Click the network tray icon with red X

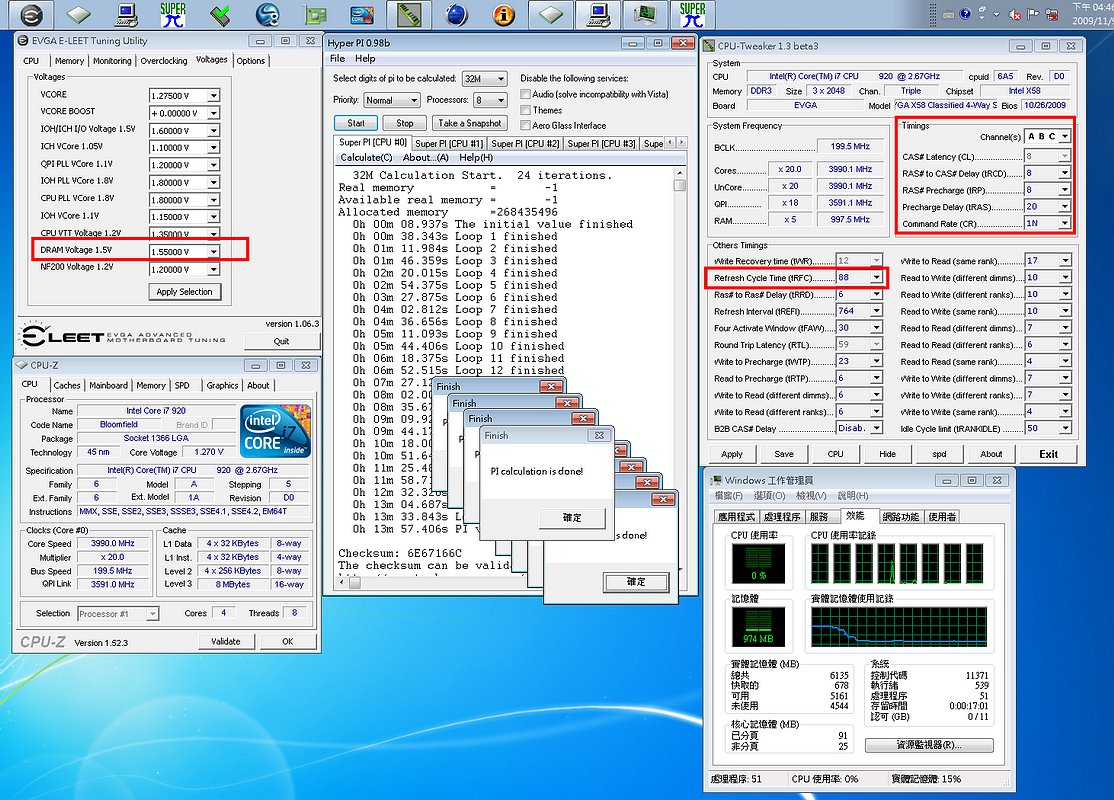[1051, 13]
